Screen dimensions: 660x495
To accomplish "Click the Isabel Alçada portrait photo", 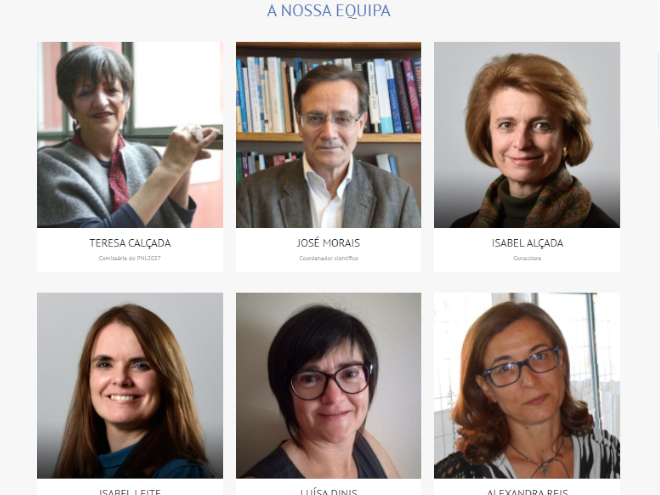I will (x=527, y=135).
